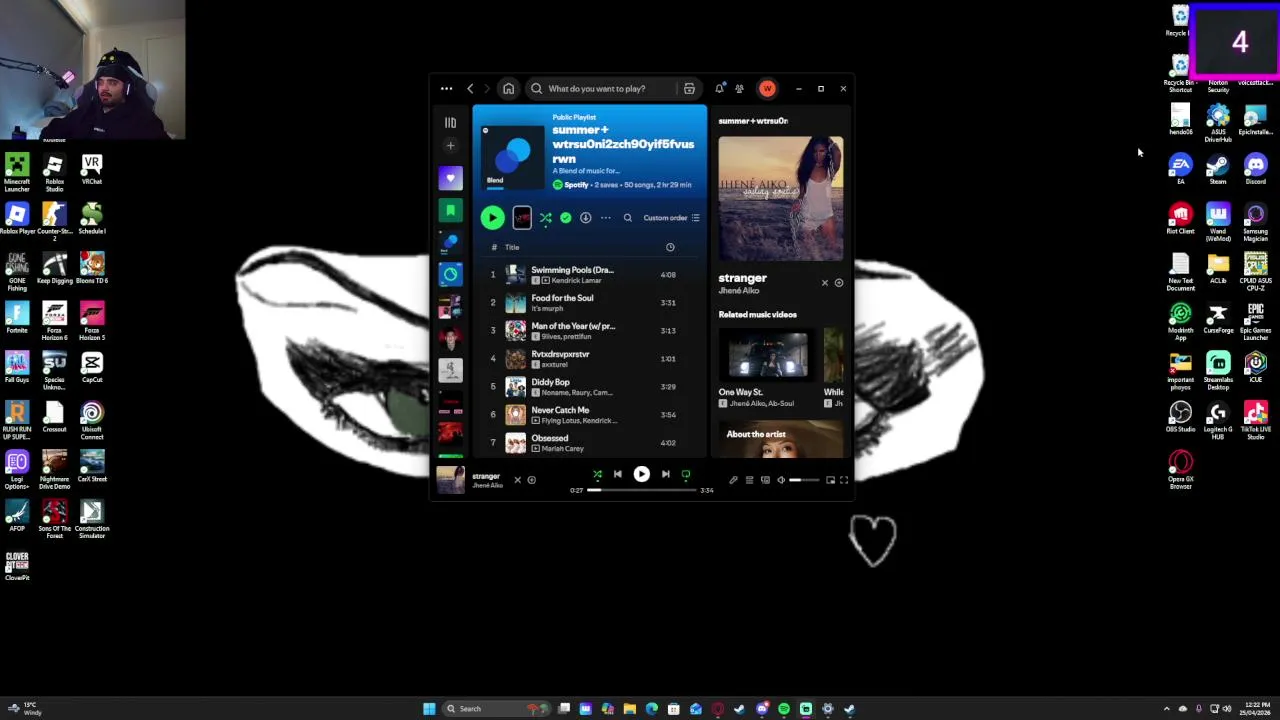Download the playlist
This screenshot has height=720, width=1280.
click(586, 218)
